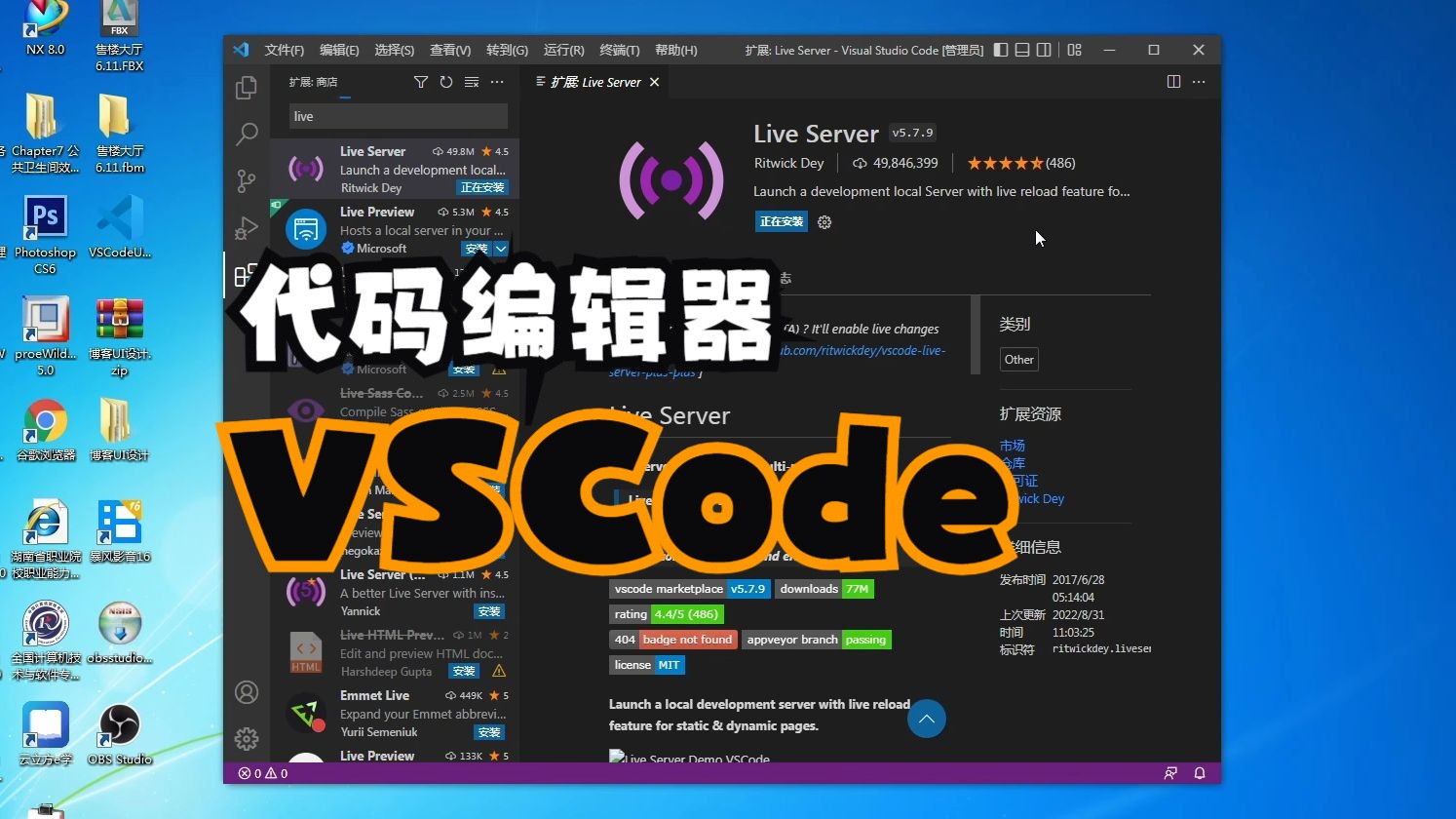This screenshot has width=1456, height=819.
Task: Click the 正在安装 button on the detail page
Action: click(782, 222)
